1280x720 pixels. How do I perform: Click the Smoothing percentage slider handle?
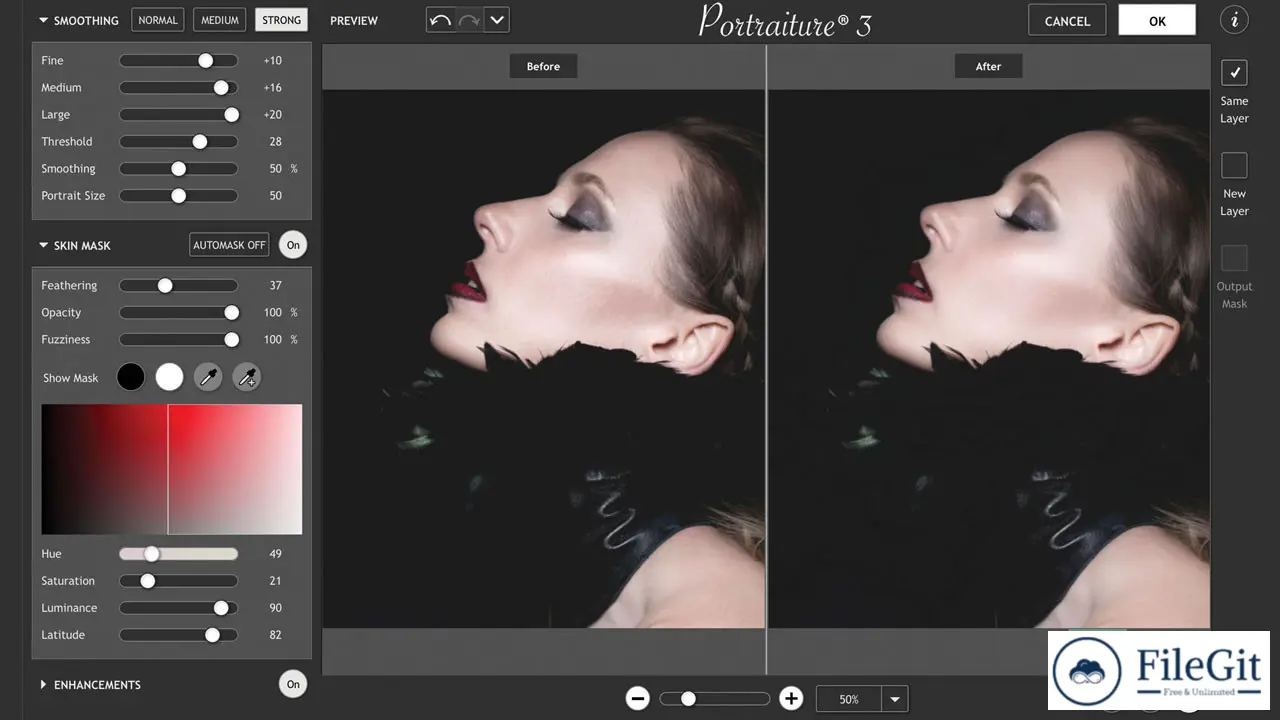pyautogui.click(x=179, y=169)
